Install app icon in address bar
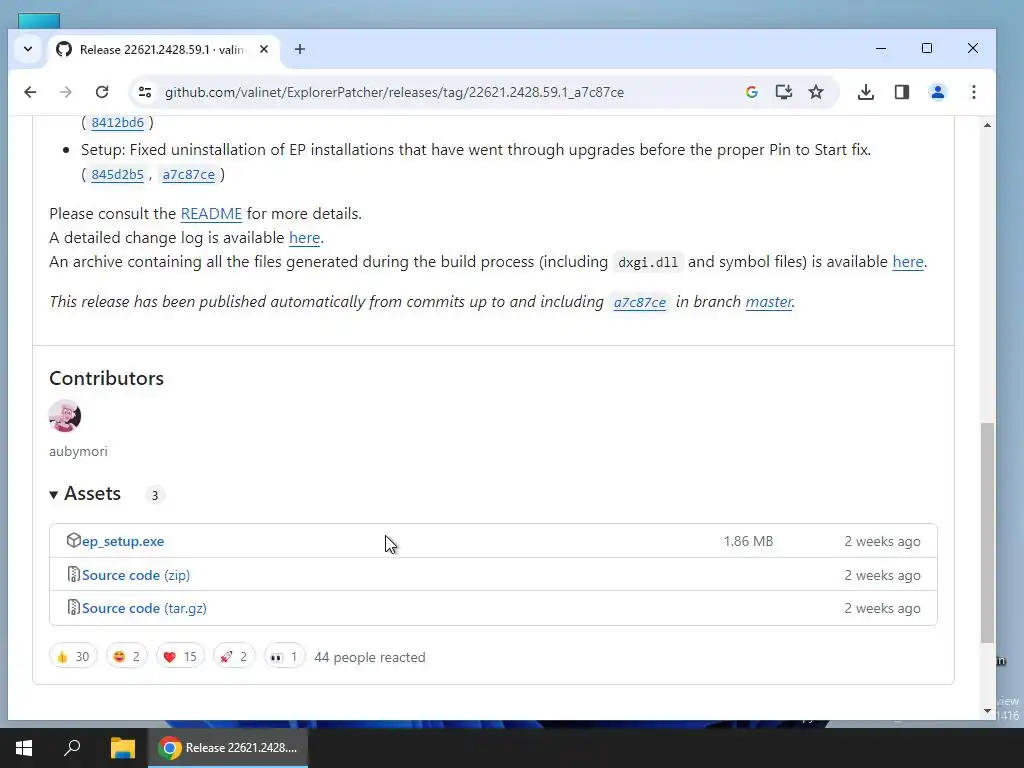The width and height of the screenshot is (1024, 768). point(784,92)
